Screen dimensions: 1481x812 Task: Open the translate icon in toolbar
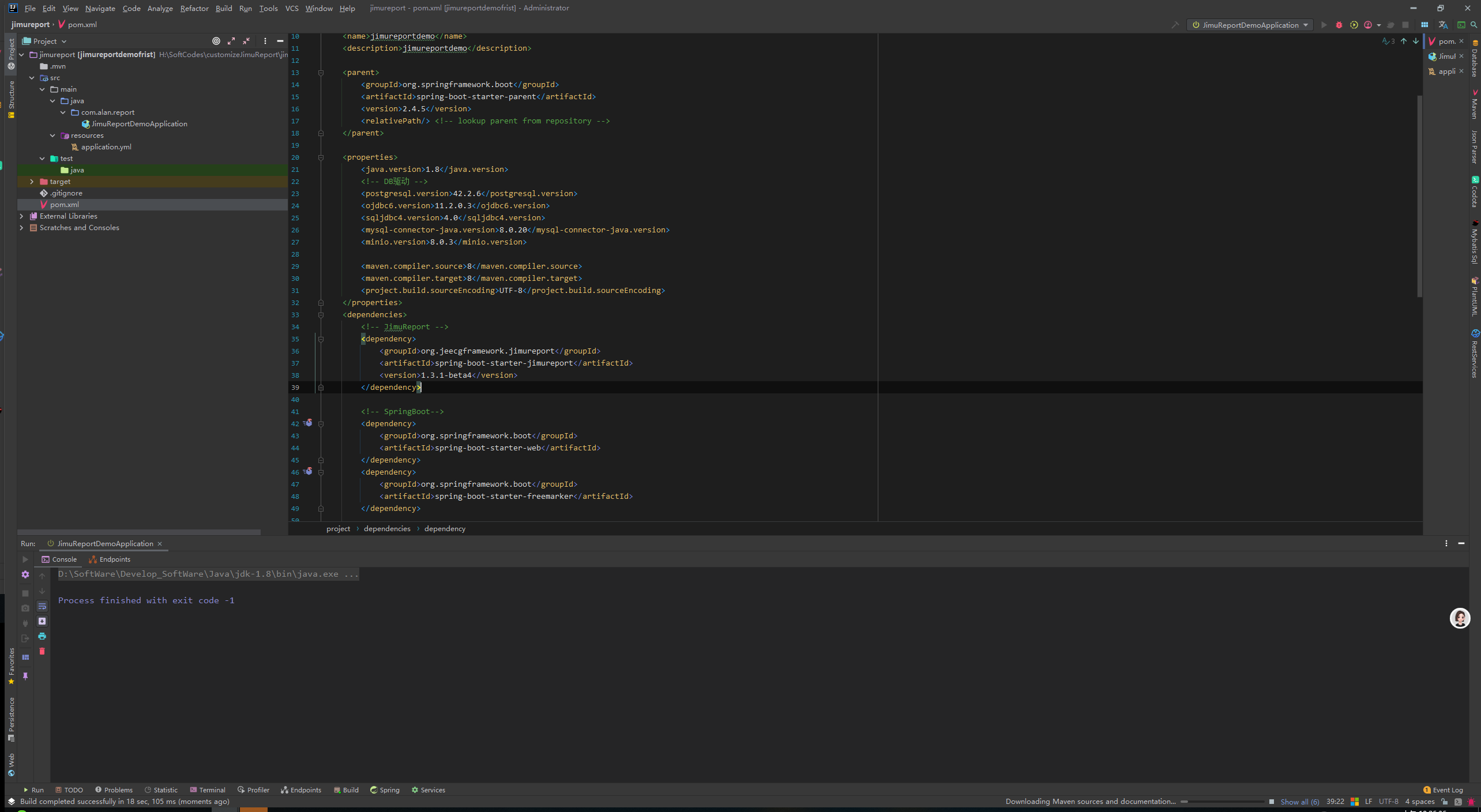coord(1442,25)
